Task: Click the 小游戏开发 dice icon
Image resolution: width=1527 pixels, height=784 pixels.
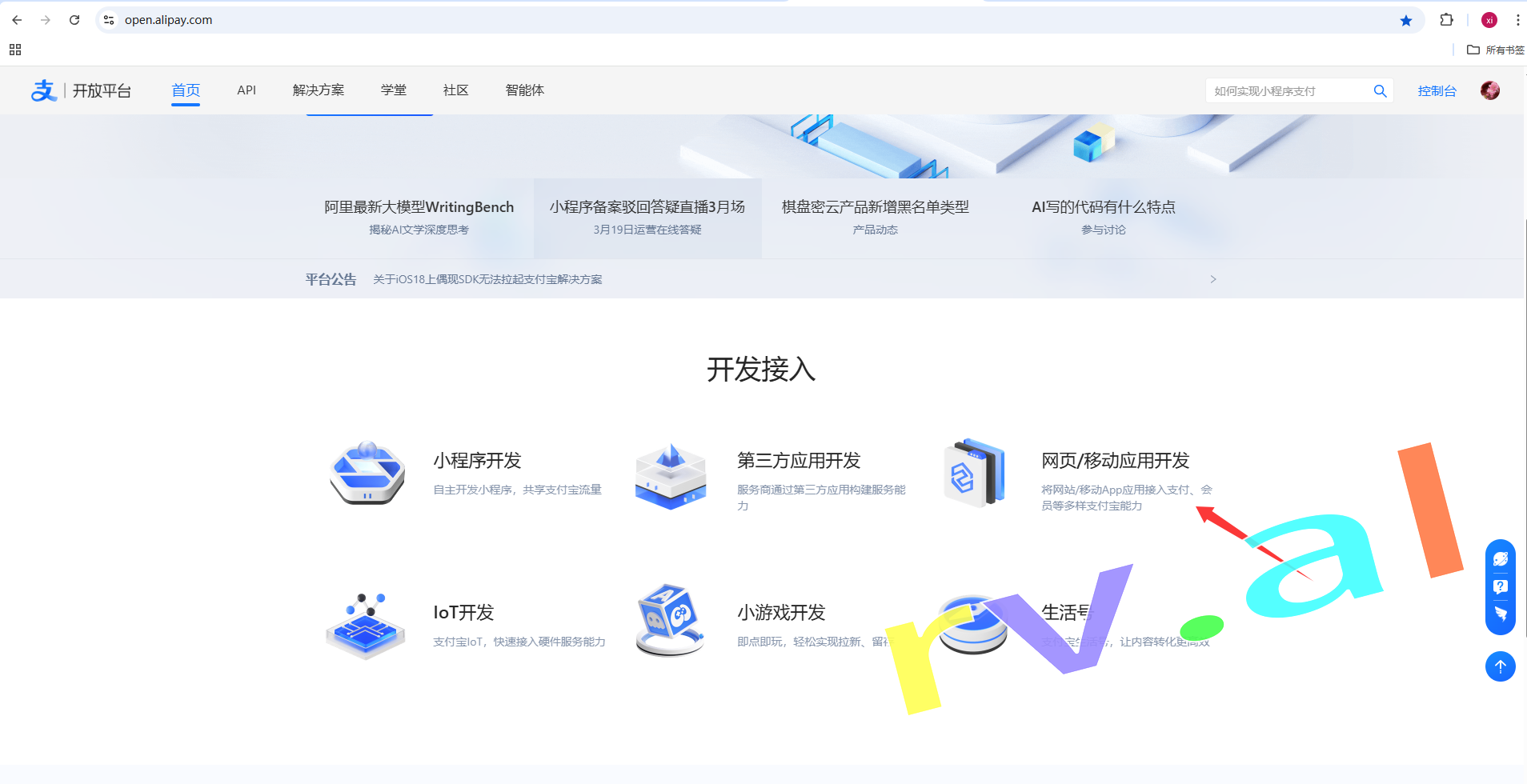Action: (670, 621)
